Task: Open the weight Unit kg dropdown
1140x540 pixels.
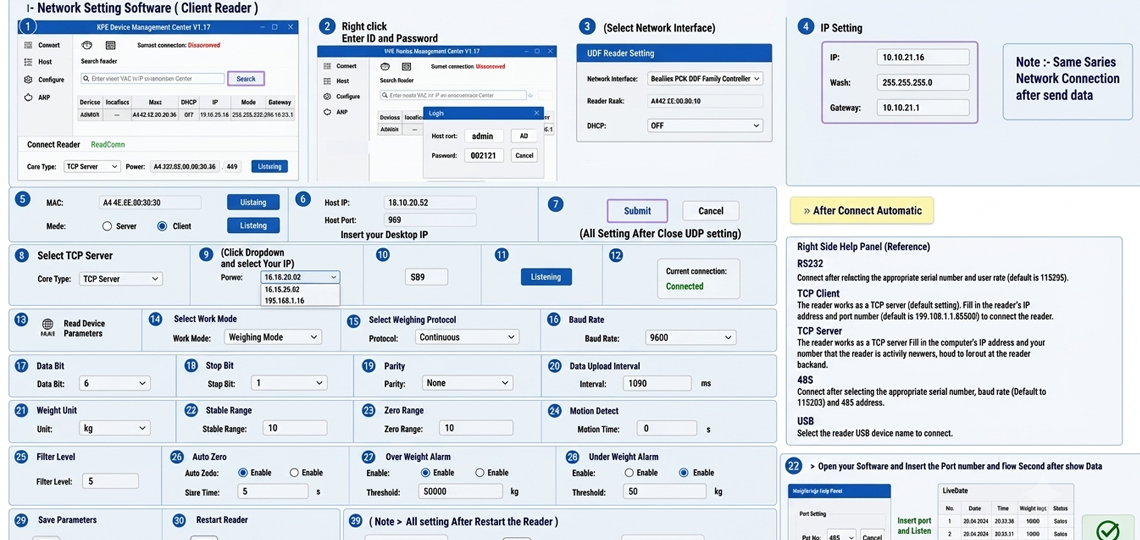Action: (115, 429)
